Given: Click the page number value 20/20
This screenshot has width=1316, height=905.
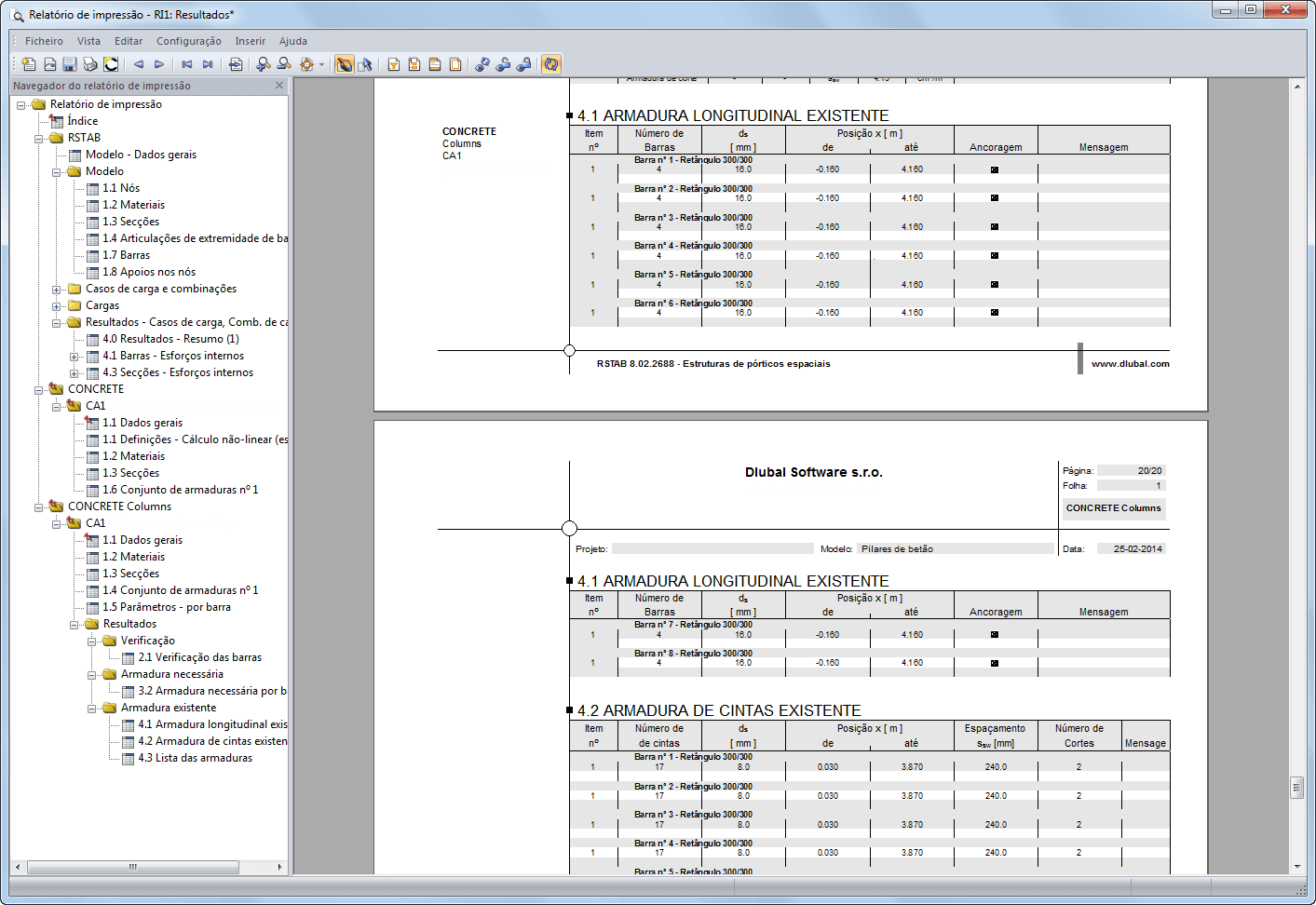Looking at the screenshot, I should [1149, 471].
